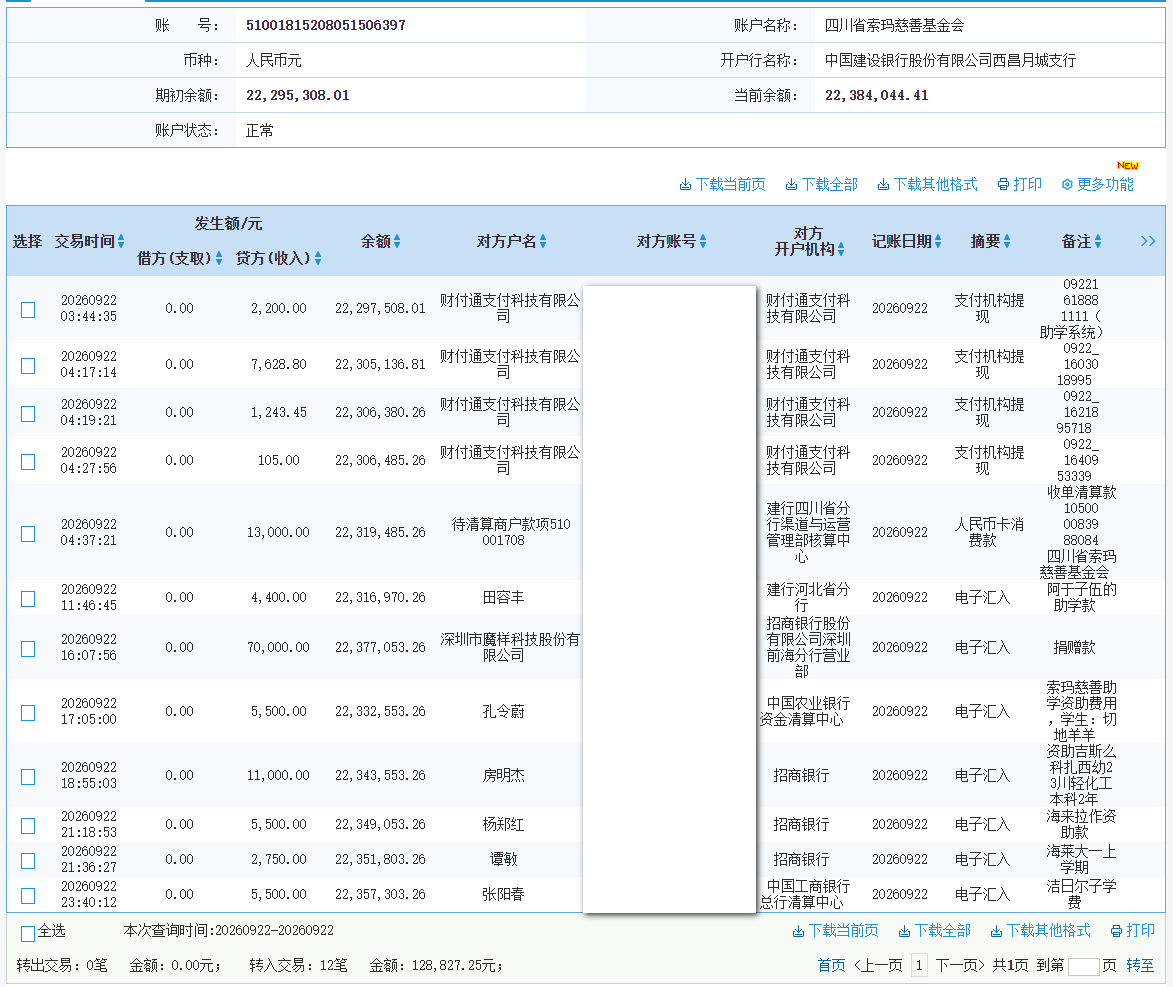Sort the 余额 column via arrows
This screenshot has width=1173, height=987.
pyautogui.click(x=397, y=242)
